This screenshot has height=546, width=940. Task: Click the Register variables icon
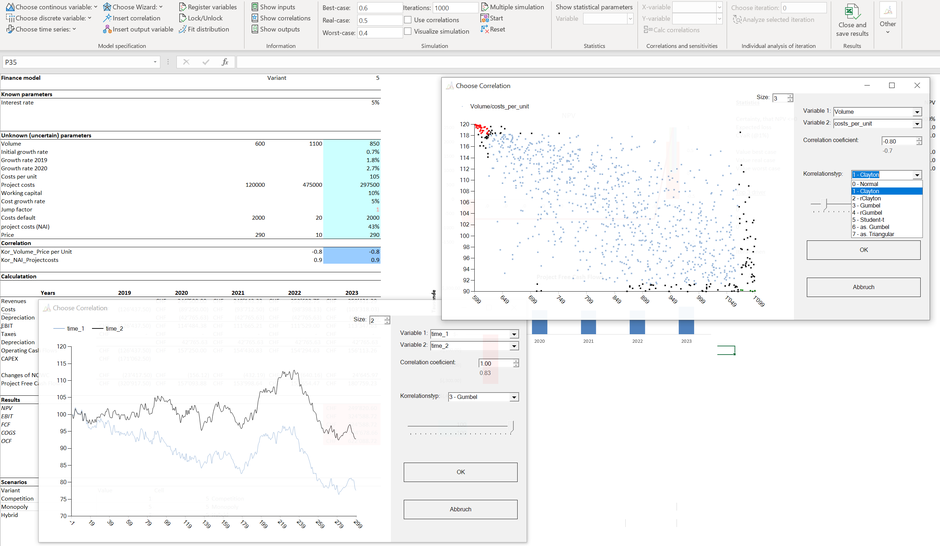[x=182, y=7]
